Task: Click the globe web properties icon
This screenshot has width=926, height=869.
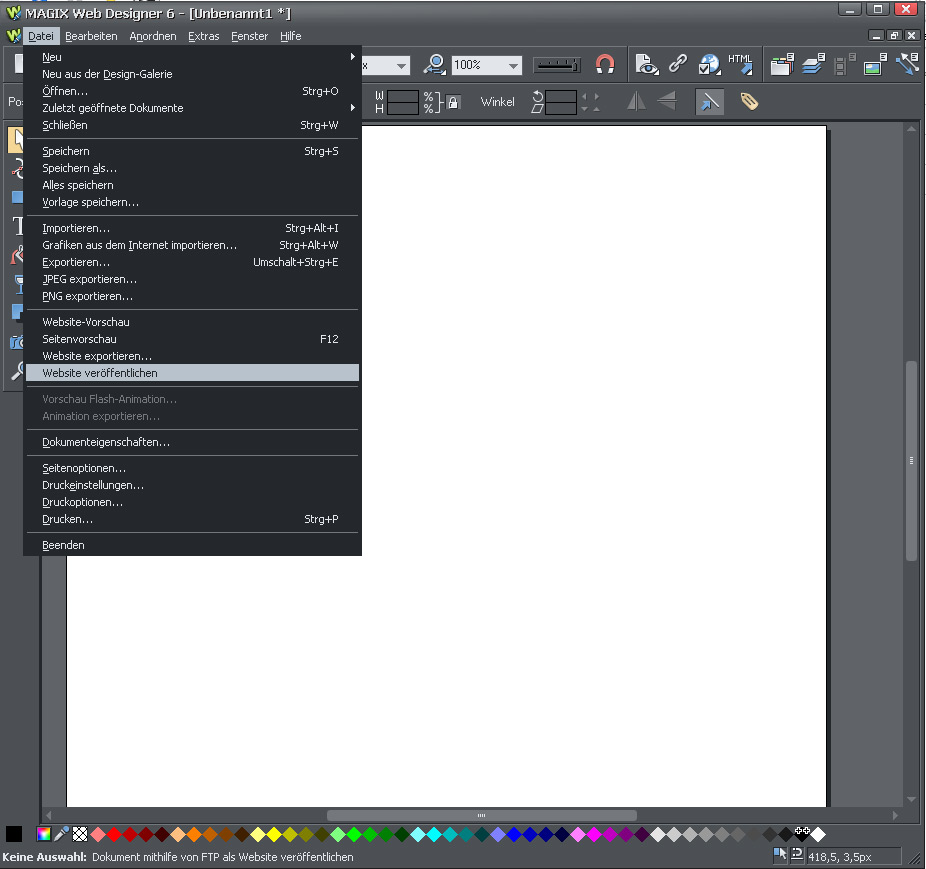Action: pyautogui.click(x=709, y=64)
